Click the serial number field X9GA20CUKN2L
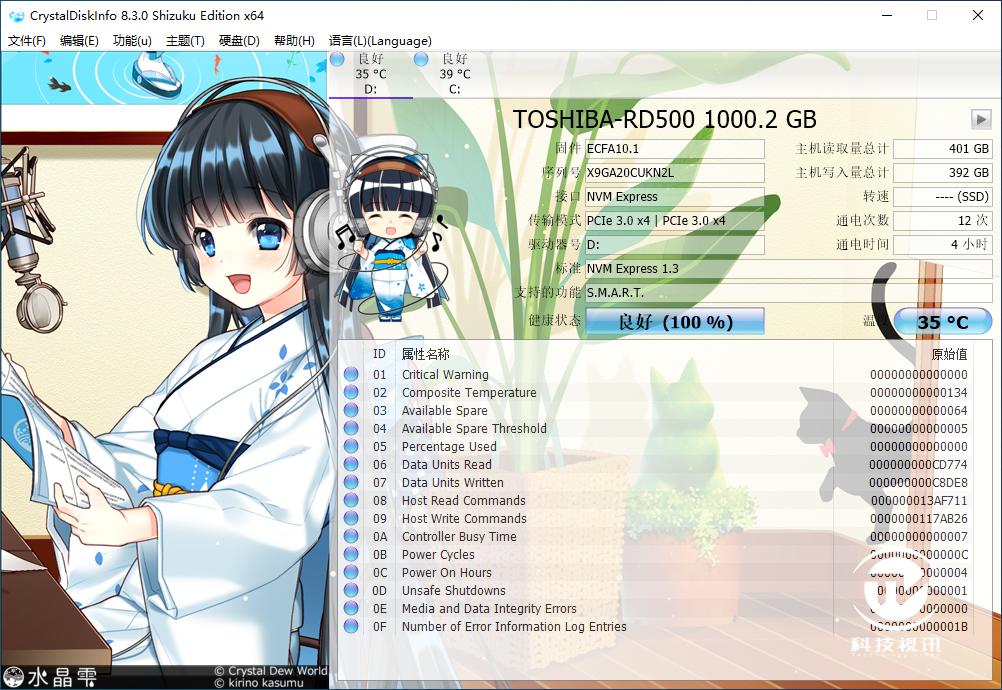The width and height of the screenshot is (1002, 690). (675, 172)
